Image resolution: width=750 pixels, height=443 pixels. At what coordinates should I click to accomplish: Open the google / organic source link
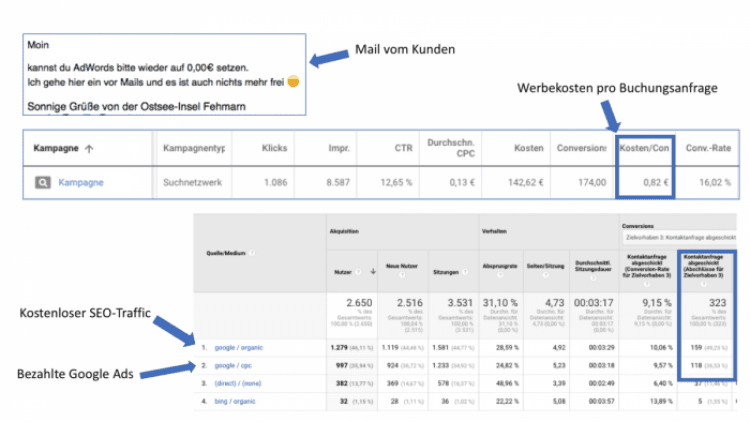239,348
